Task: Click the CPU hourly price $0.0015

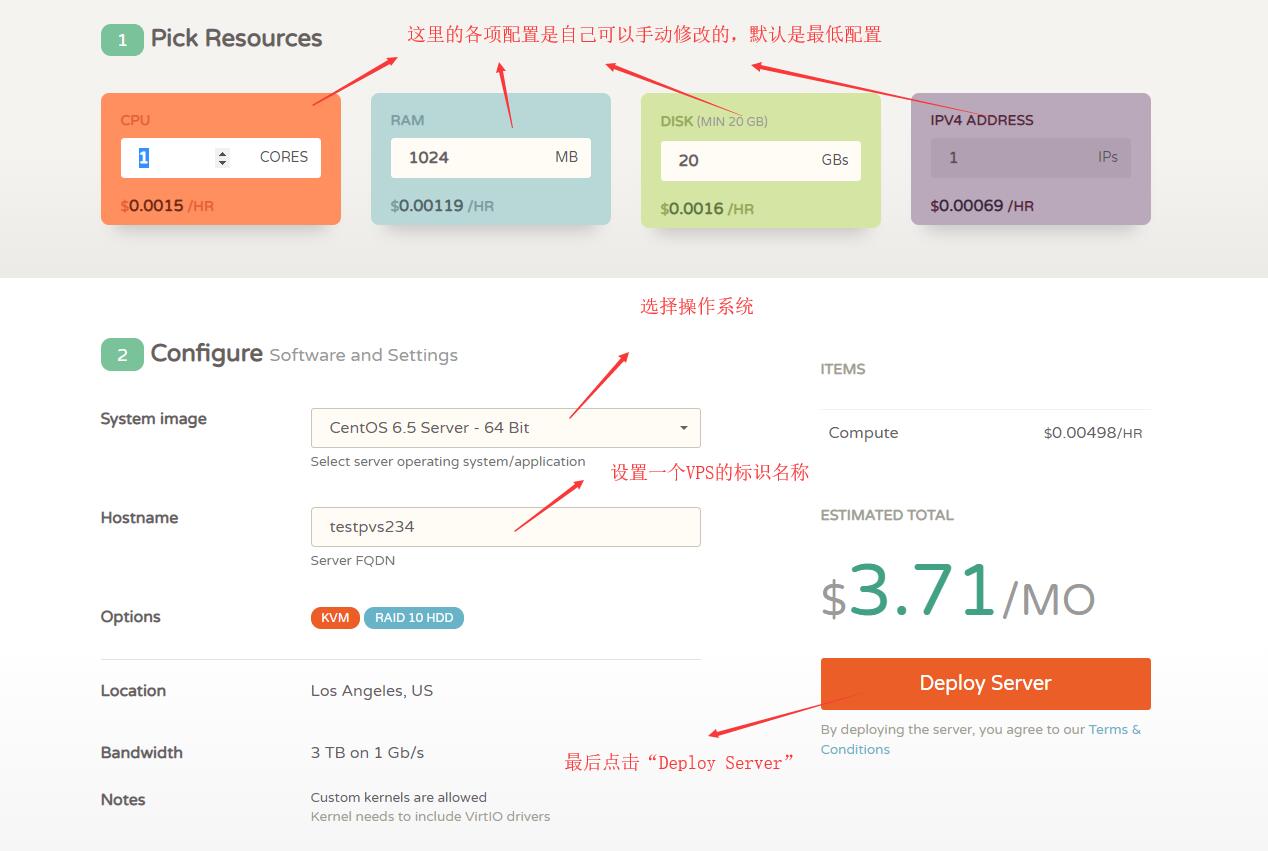Action: pyautogui.click(x=156, y=206)
